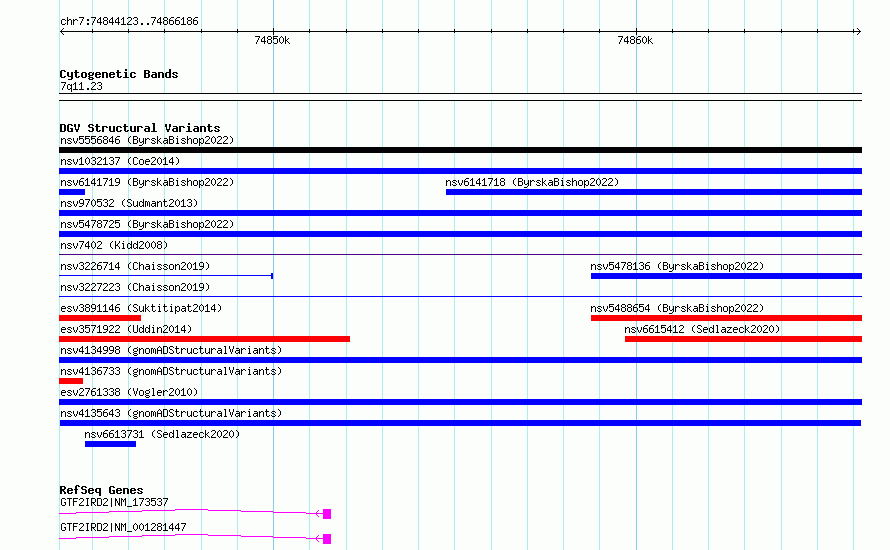Click the blue nsv5478725 variant bar
Viewport: 890px width, 550px height.
[460, 234]
